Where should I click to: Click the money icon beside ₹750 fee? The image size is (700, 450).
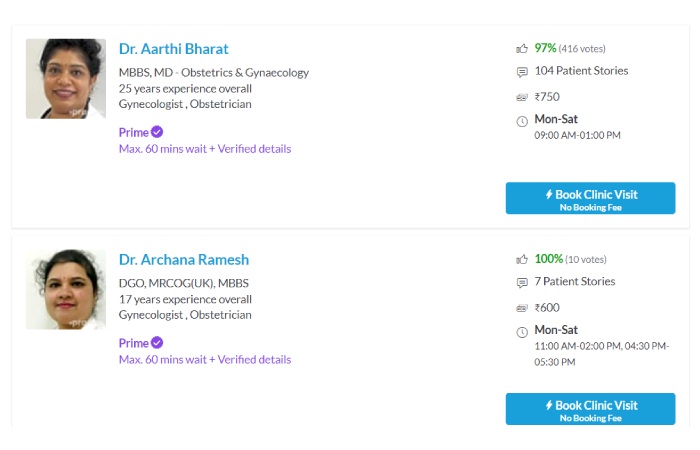click(522, 97)
